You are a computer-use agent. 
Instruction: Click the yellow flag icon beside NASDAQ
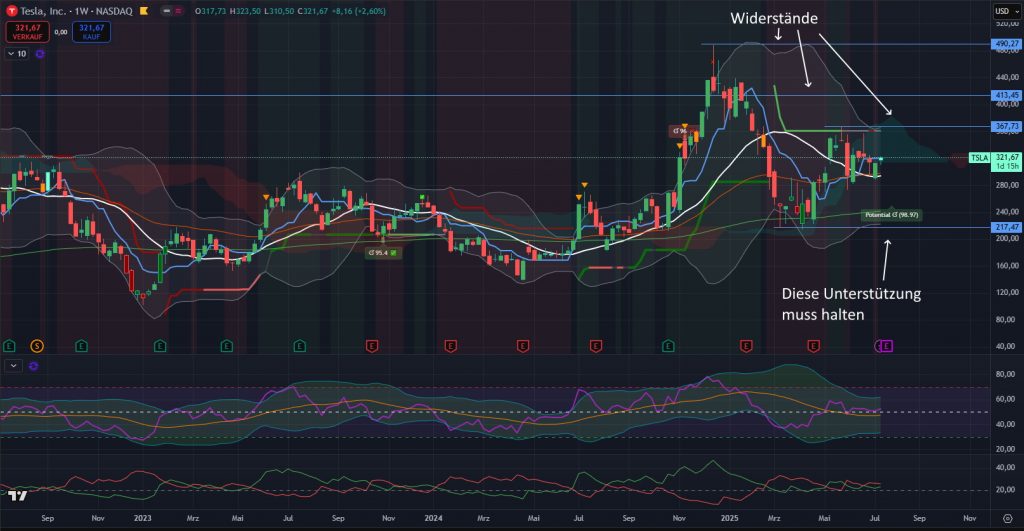tap(144, 11)
